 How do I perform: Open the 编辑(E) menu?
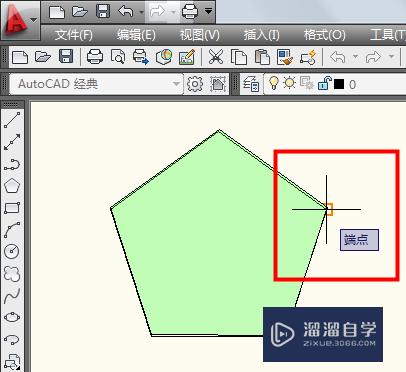136,35
